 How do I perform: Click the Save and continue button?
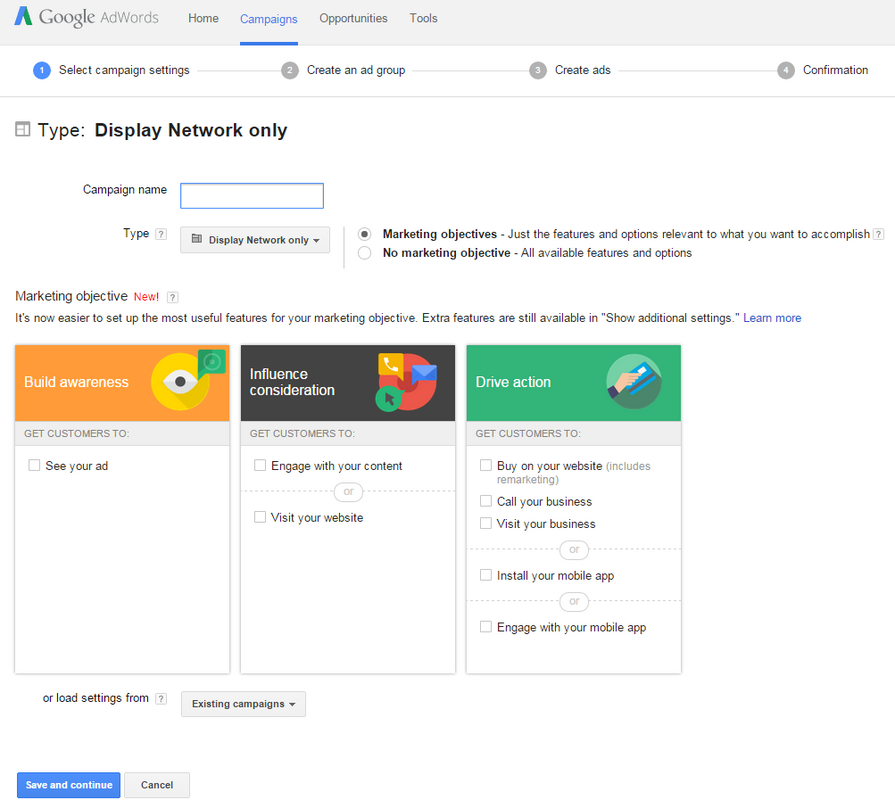pos(68,785)
